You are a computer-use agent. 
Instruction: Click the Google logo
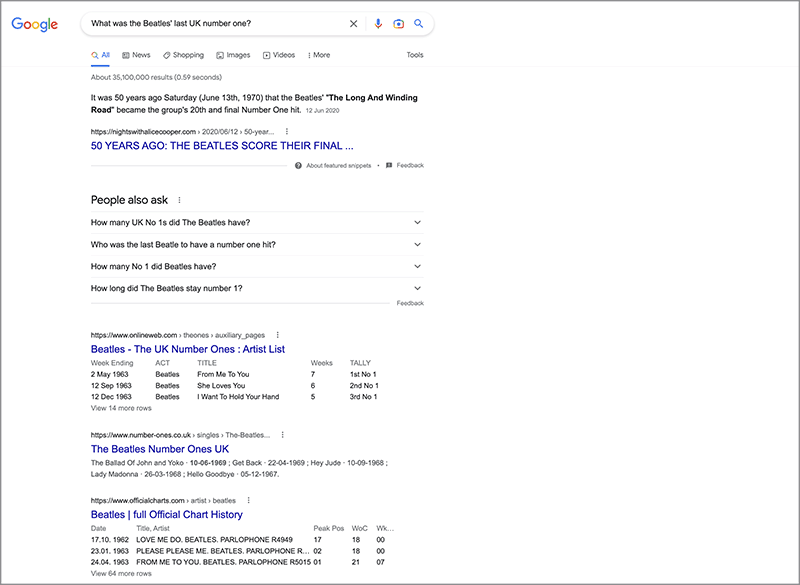pyautogui.click(x=35, y=24)
